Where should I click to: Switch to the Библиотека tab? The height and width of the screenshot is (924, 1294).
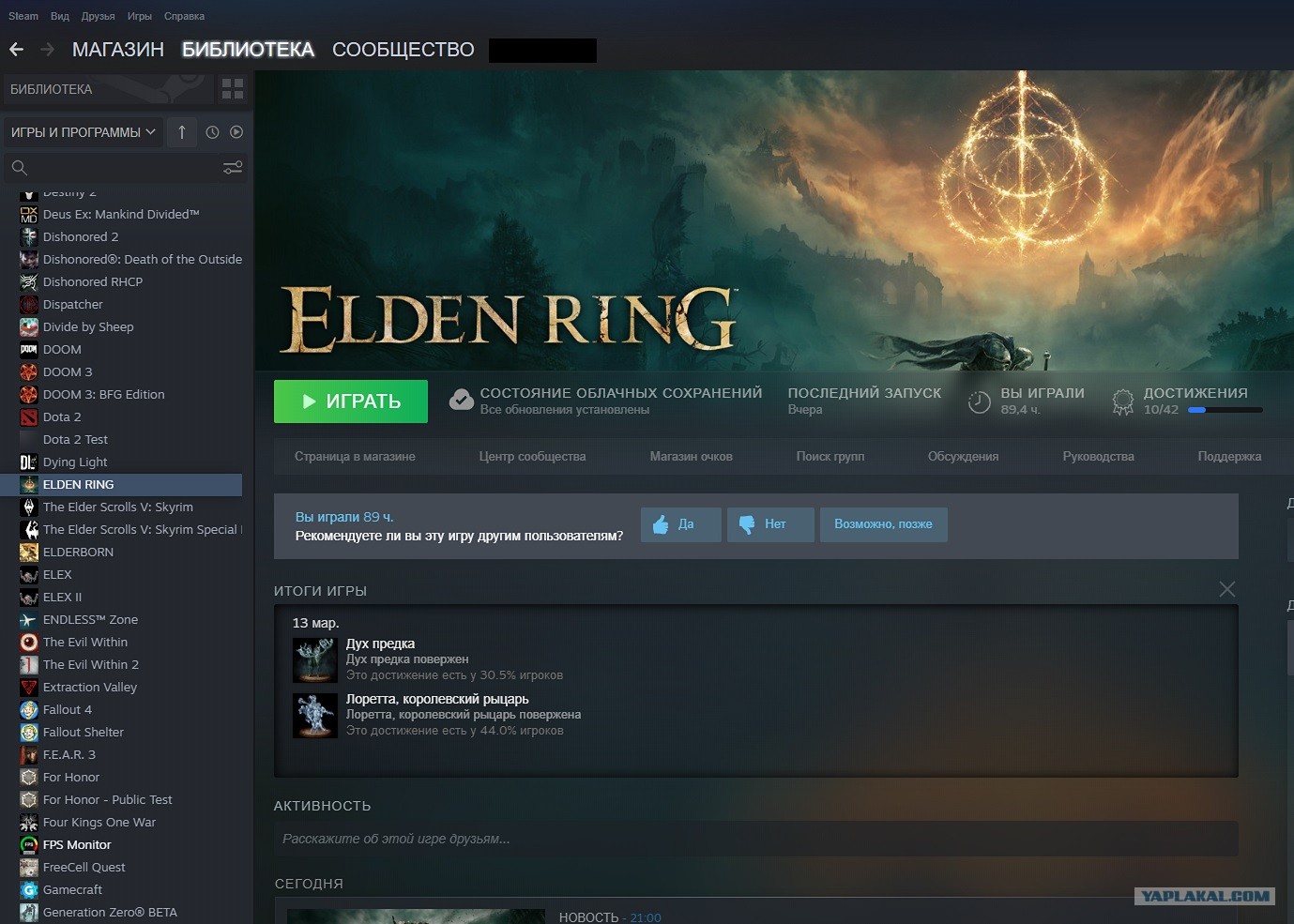pos(248,50)
